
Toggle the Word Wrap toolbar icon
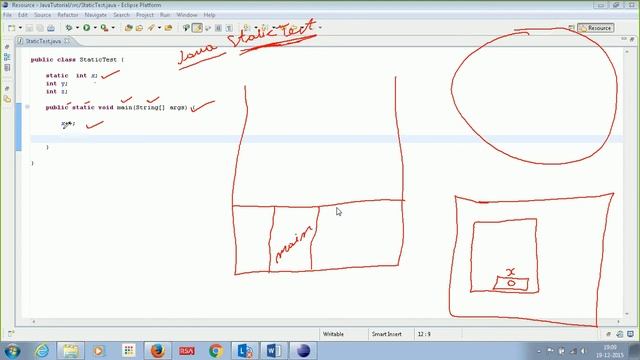208,28
